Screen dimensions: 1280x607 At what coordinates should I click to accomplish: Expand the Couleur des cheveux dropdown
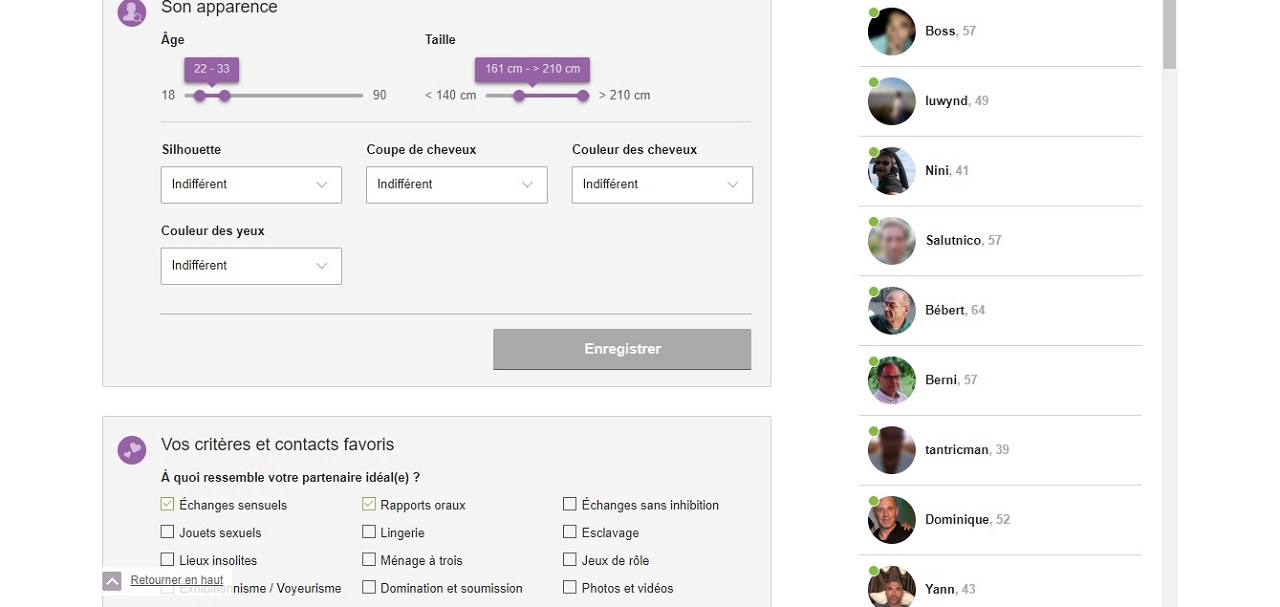tap(661, 185)
